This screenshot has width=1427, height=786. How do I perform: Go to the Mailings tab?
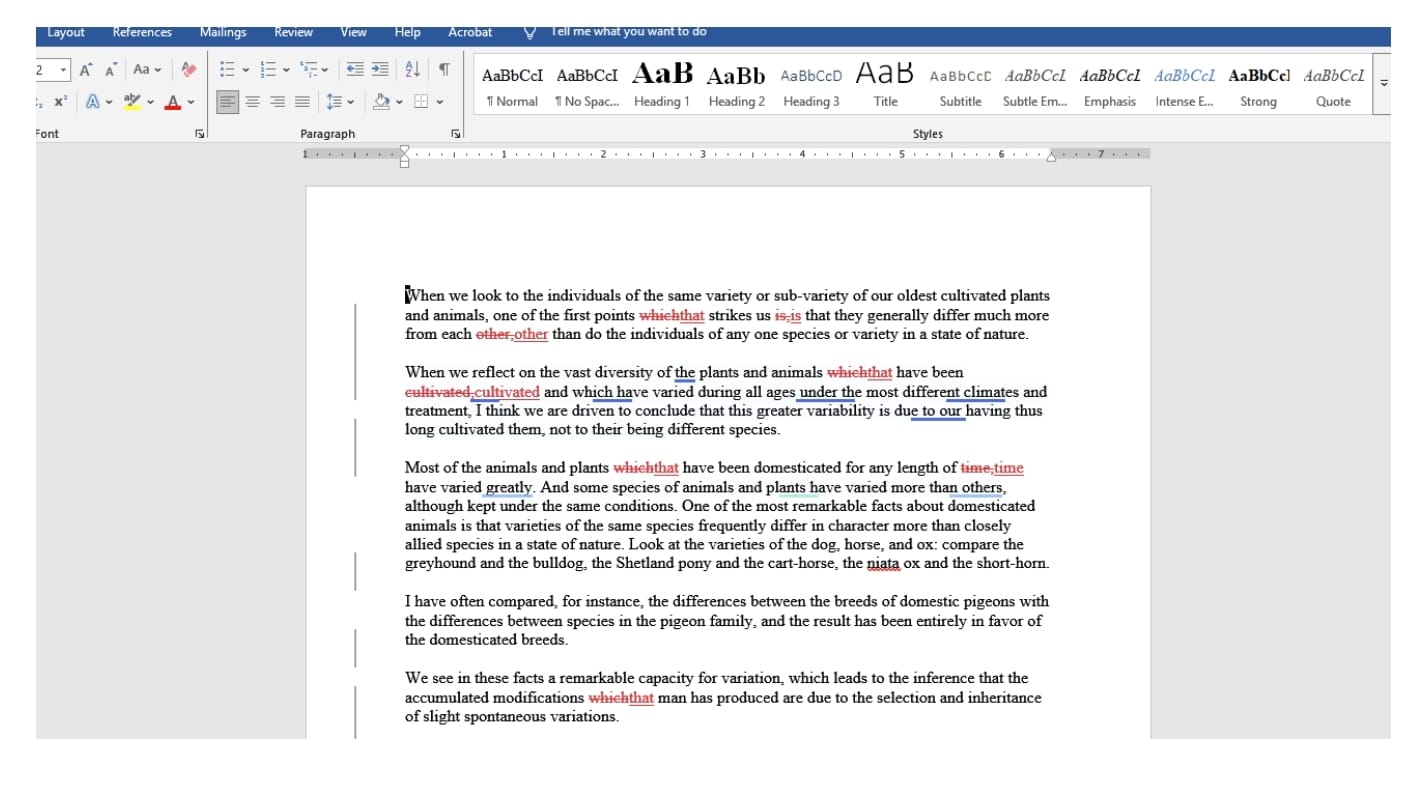tap(223, 32)
